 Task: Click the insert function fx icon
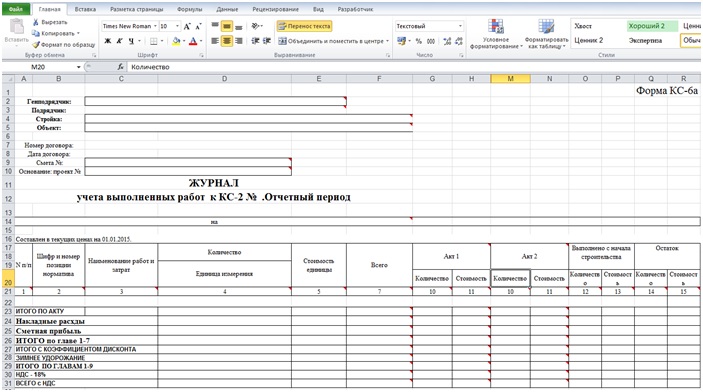pyautogui.click(x=120, y=67)
